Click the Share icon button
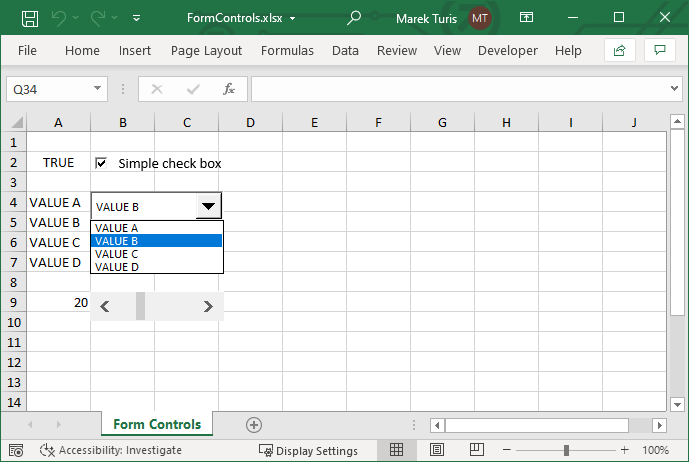This screenshot has height=462, width=689. click(620, 50)
